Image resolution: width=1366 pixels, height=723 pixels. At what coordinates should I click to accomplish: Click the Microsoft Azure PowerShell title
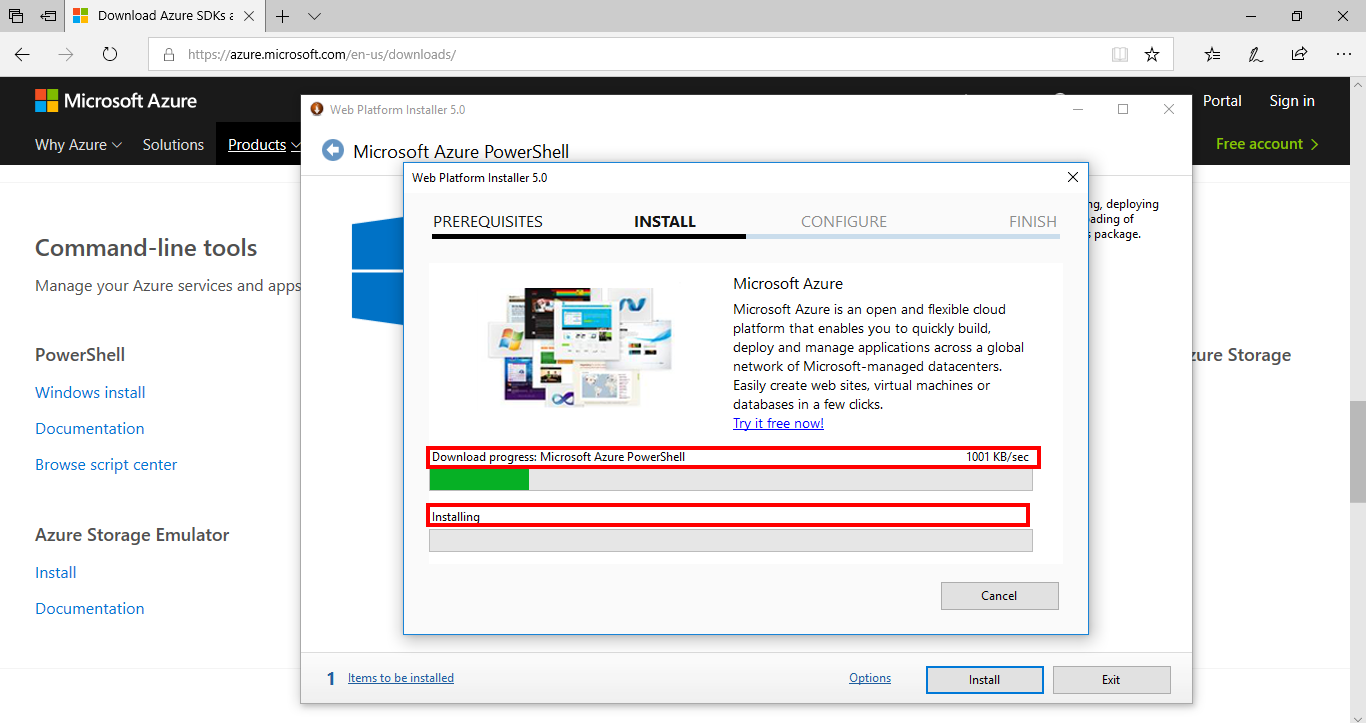click(x=461, y=151)
